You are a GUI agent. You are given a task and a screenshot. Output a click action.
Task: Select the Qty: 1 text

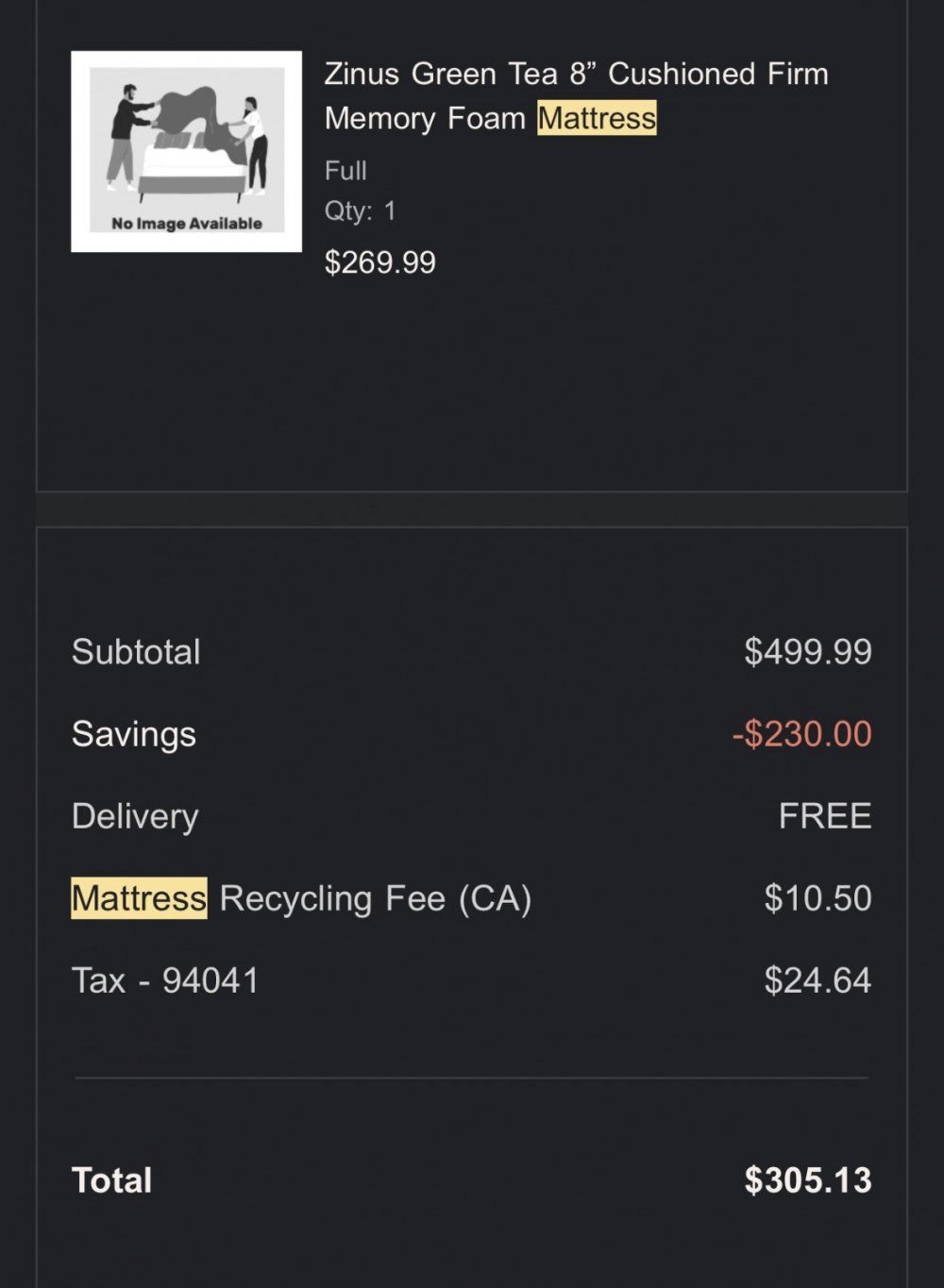point(360,210)
